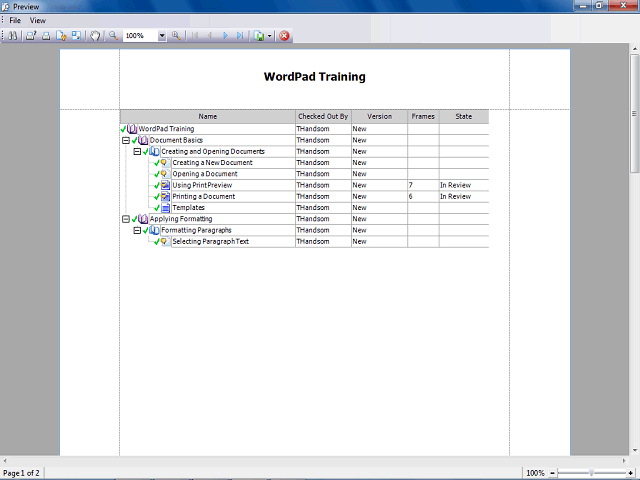Click In Review for Using Print Preview
Image resolution: width=640 pixels, height=480 pixels.
[456, 185]
